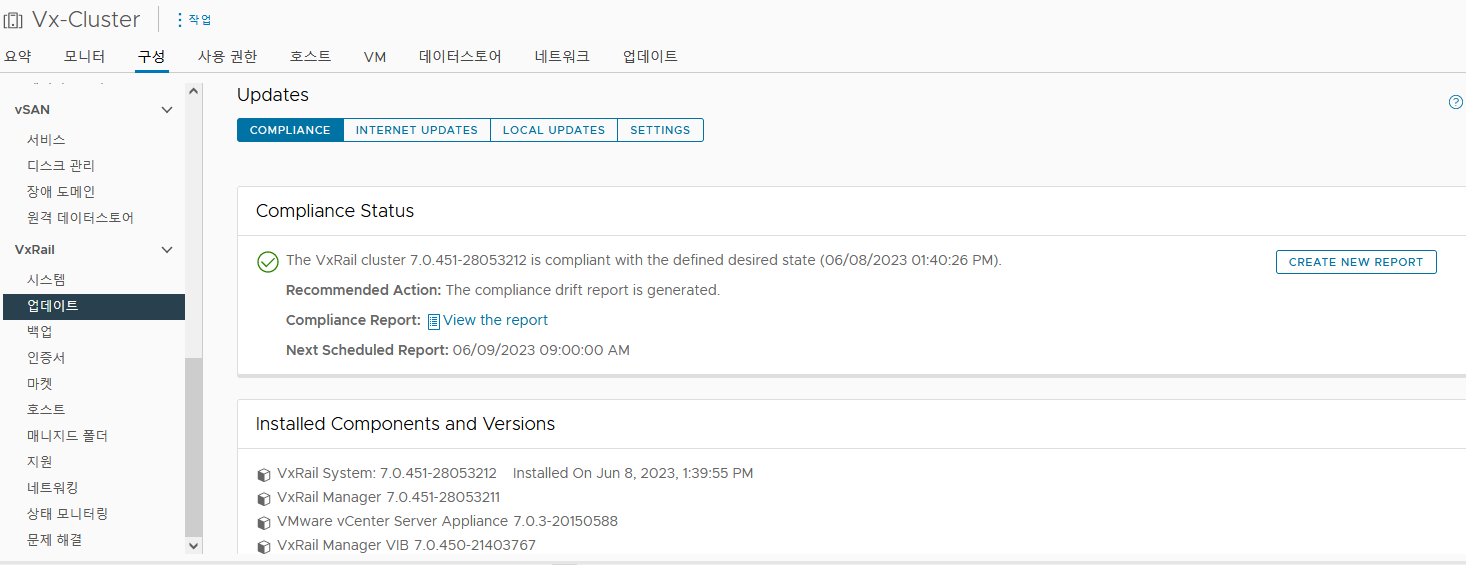Collapse the vSAN section chevron
The width and height of the screenshot is (1466, 565).
pos(167,110)
